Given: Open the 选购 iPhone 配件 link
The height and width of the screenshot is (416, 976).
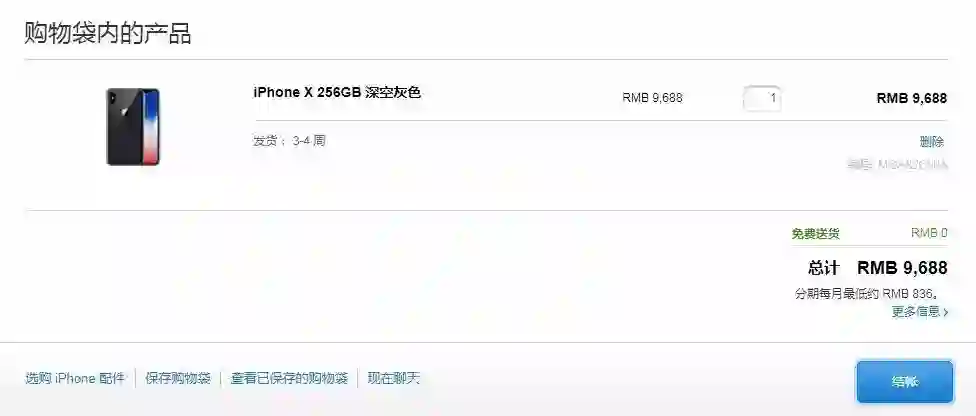Looking at the screenshot, I should 75,378.
